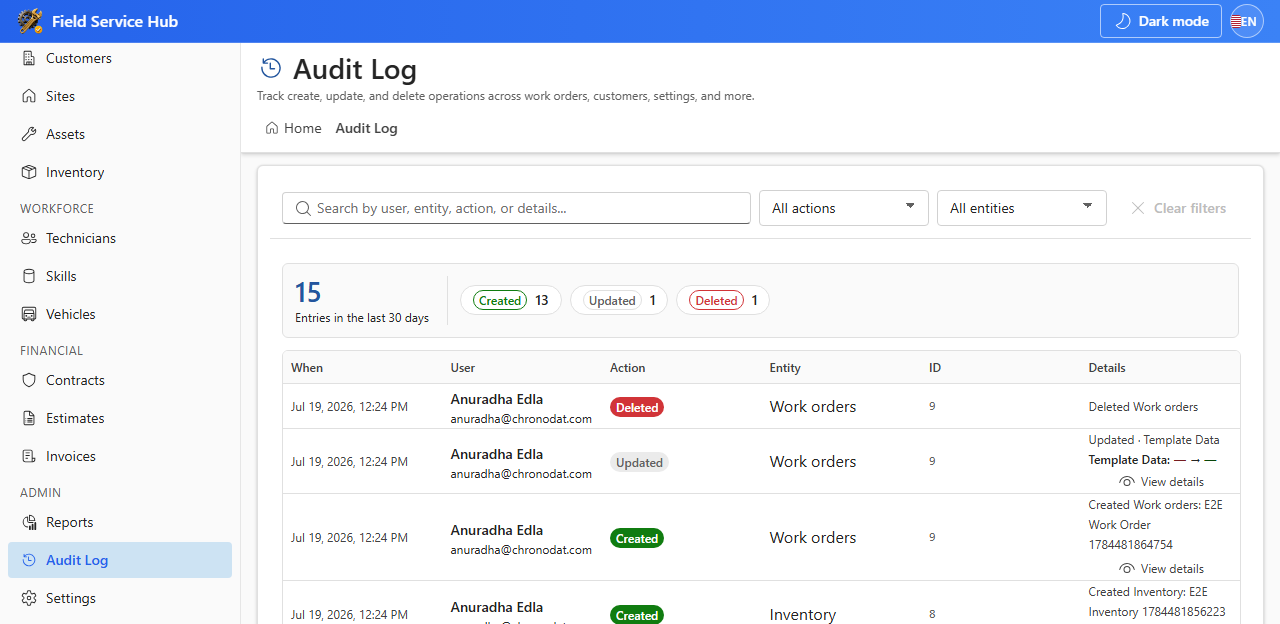
Task: Click View details in the Updated row
Action: [x=1161, y=482]
